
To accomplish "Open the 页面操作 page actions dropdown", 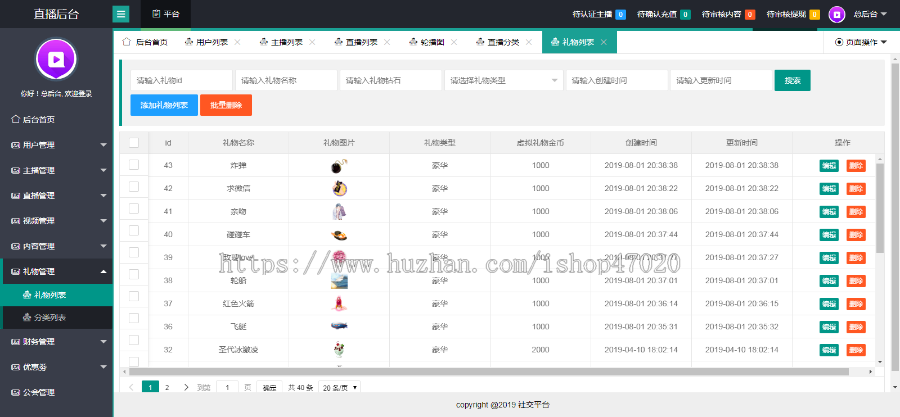I will click(861, 42).
